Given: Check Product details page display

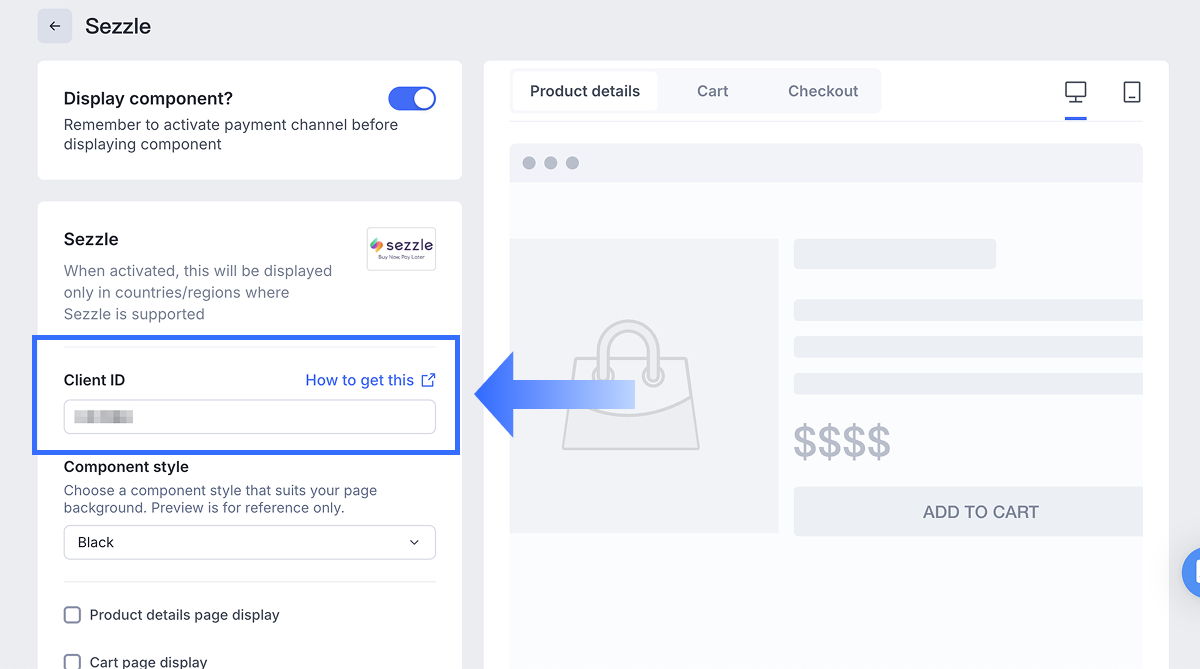Looking at the screenshot, I should click(x=72, y=615).
